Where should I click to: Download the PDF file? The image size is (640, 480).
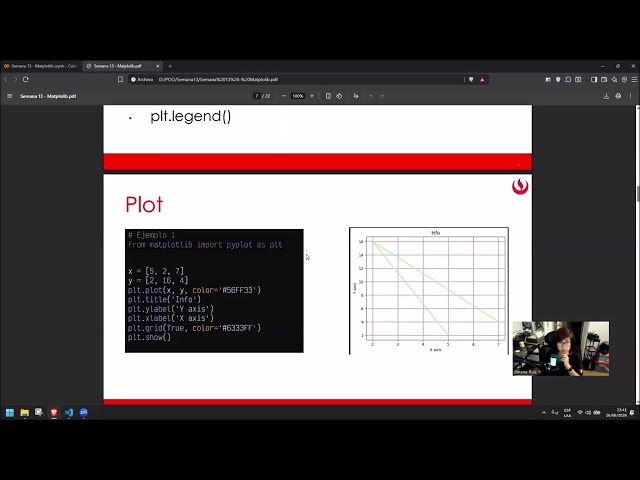tap(606, 96)
